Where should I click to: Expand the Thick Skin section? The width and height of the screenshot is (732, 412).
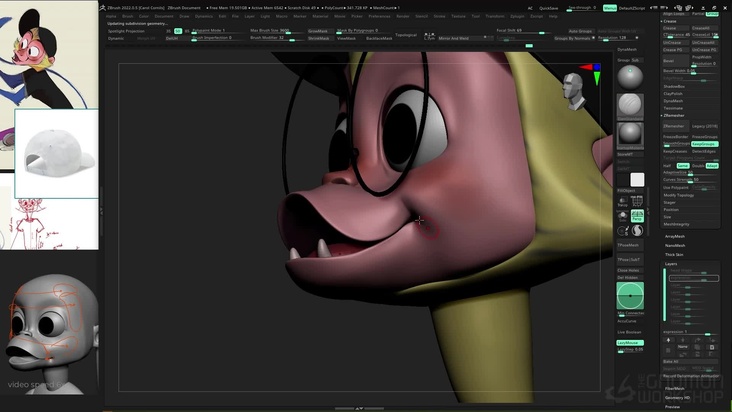coord(674,255)
